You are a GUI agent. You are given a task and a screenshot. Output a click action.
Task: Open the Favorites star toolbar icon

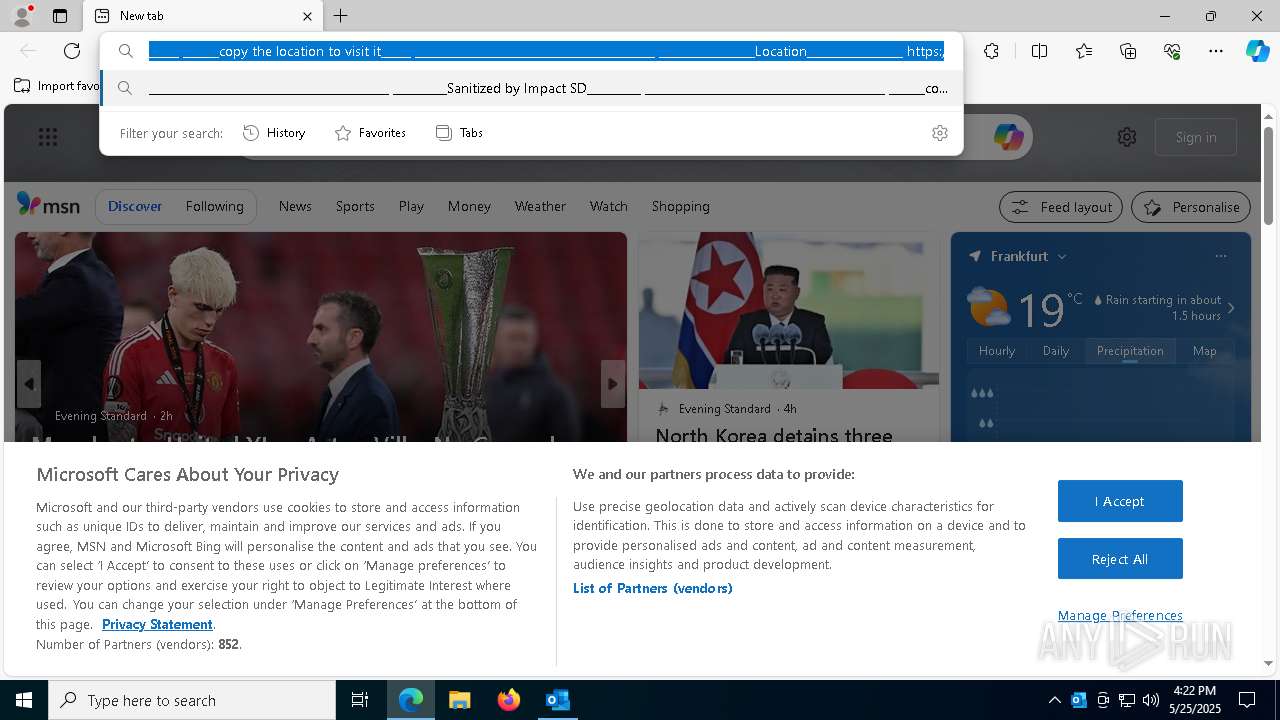[1084, 51]
